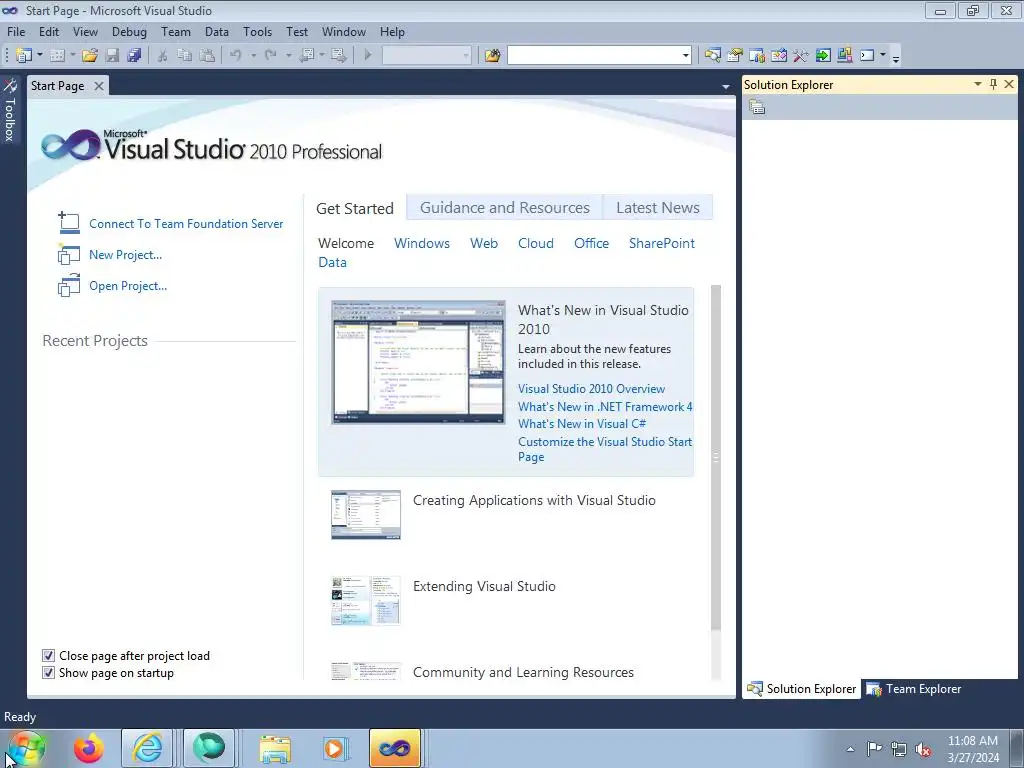Click the Add New Item toolbar icon
The width and height of the screenshot is (1024, 768).
[x=57, y=56]
